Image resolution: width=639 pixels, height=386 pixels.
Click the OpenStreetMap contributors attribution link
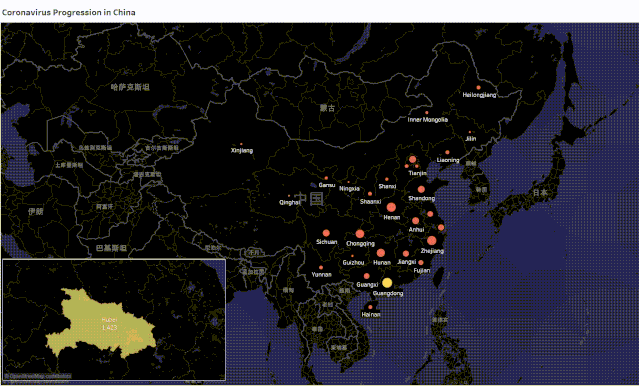(38, 376)
